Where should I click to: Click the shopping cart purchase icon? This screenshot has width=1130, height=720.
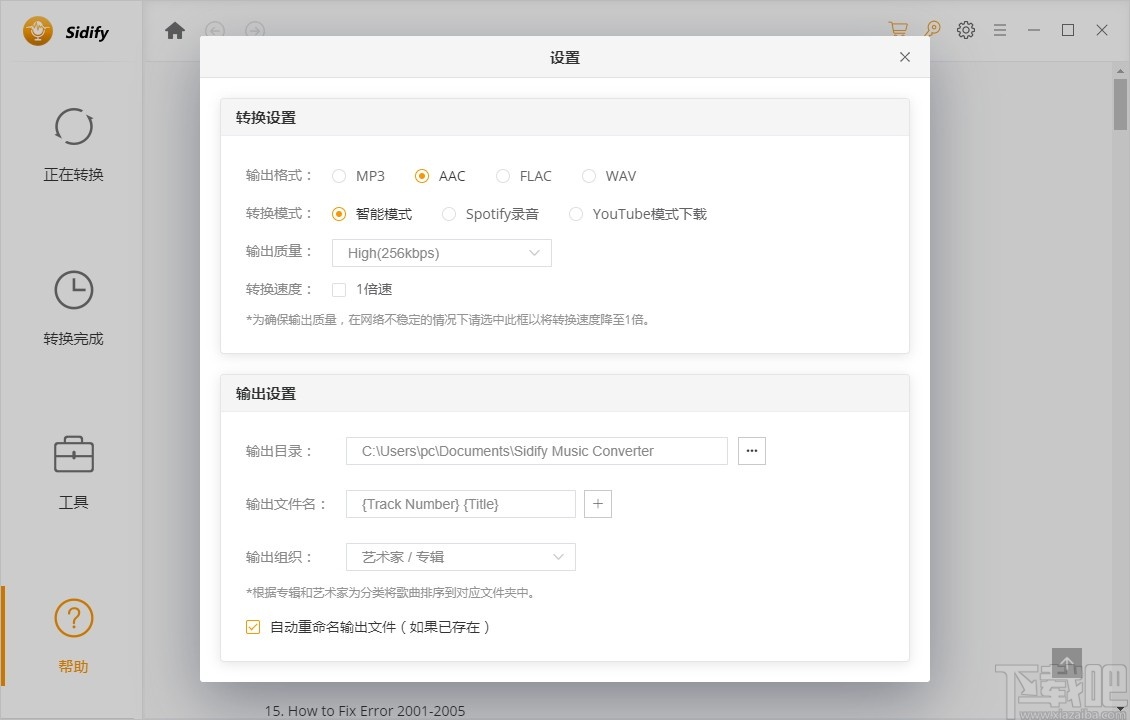coord(897,29)
